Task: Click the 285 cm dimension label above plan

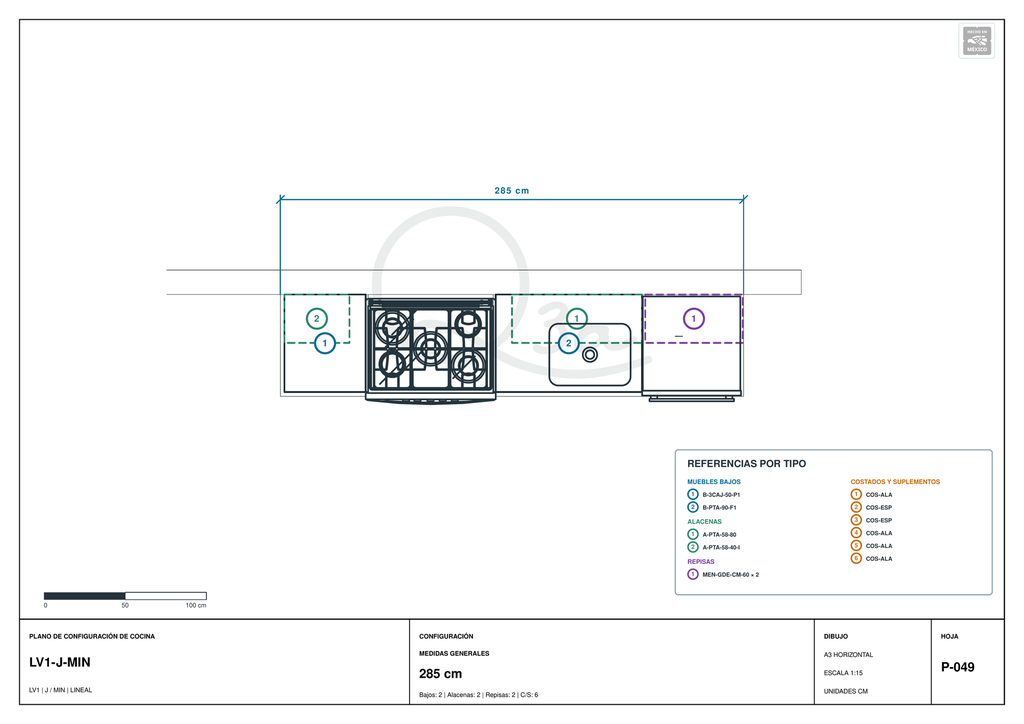Action: (511, 191)
